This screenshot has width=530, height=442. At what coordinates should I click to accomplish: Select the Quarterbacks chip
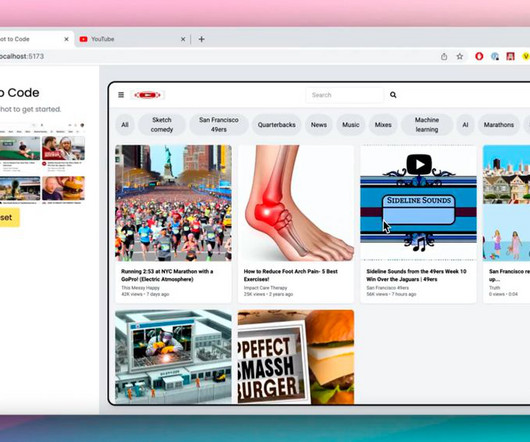click(276, 125)
